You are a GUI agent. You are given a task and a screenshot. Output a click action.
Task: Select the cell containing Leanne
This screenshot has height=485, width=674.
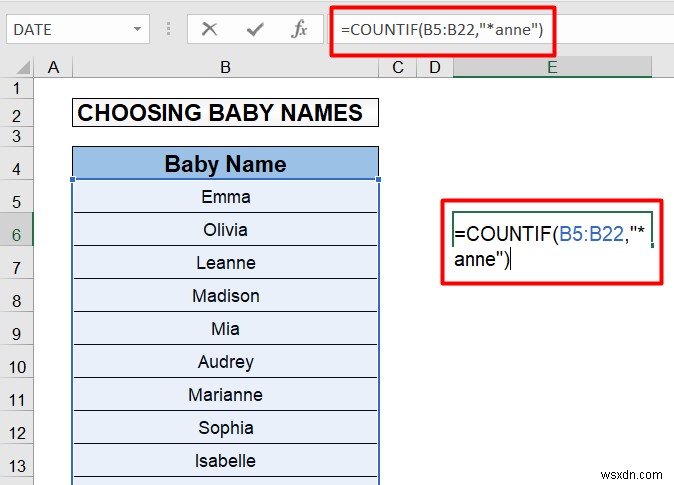(x=225, y=263)
